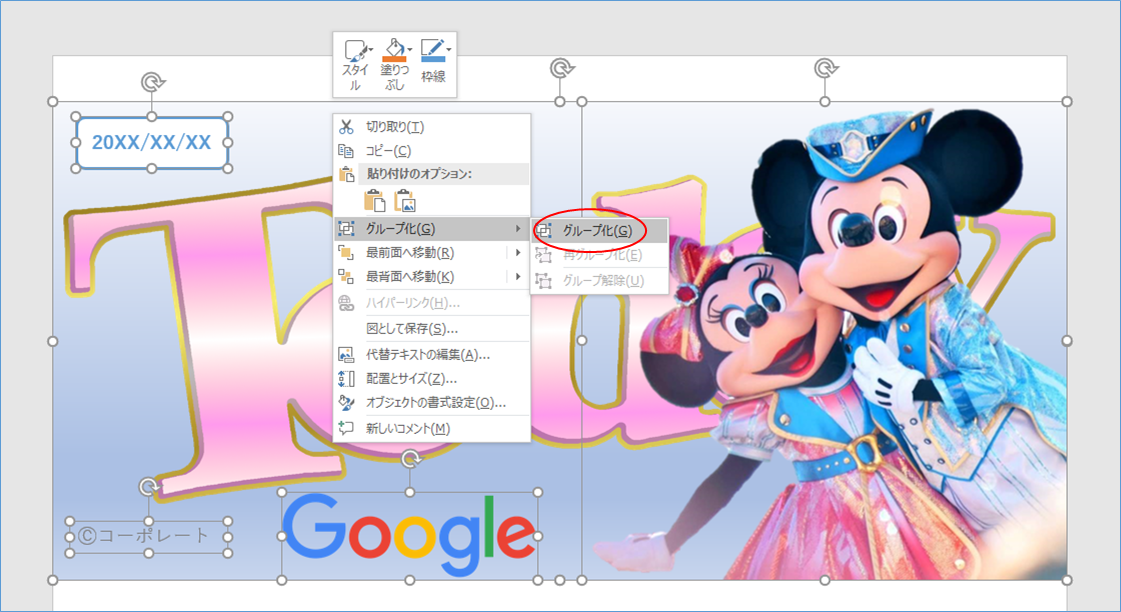Click the alt text picture icon

(346, 355)
